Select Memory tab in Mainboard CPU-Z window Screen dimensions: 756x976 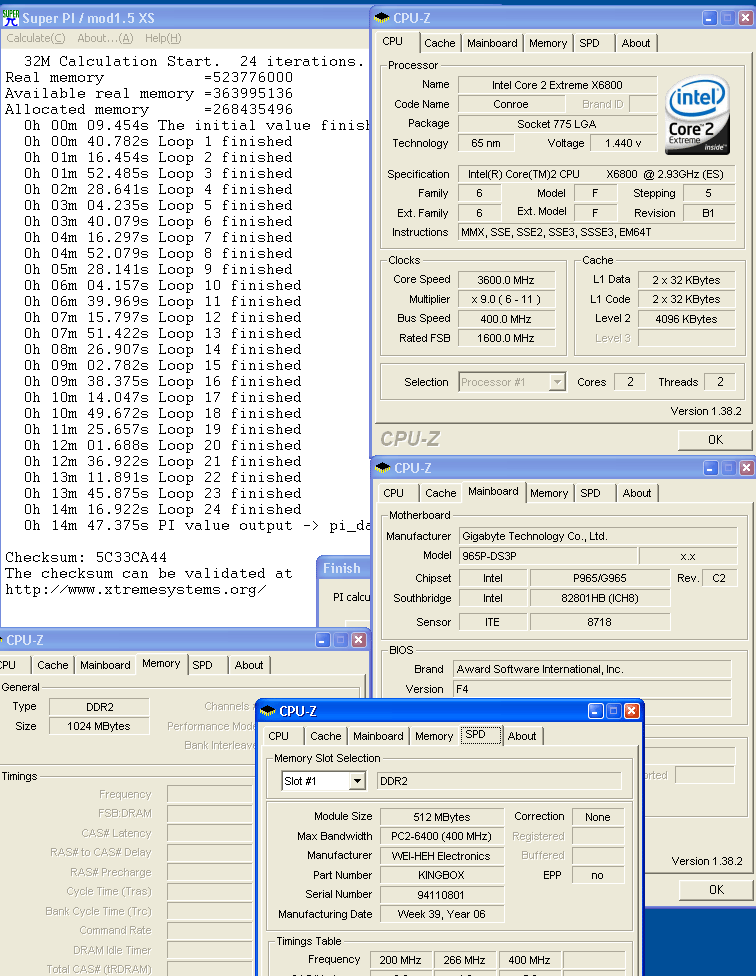point(549,493)
